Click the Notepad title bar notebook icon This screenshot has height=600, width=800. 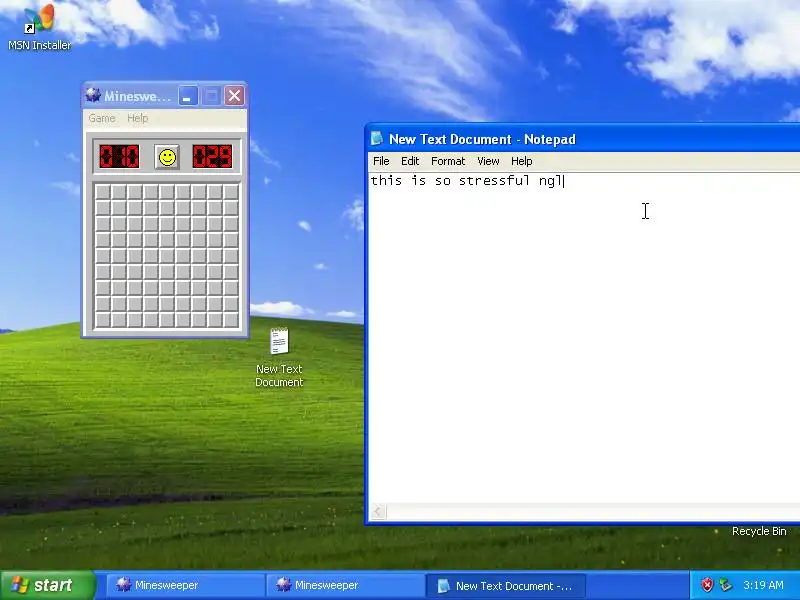tap(377, 138)
